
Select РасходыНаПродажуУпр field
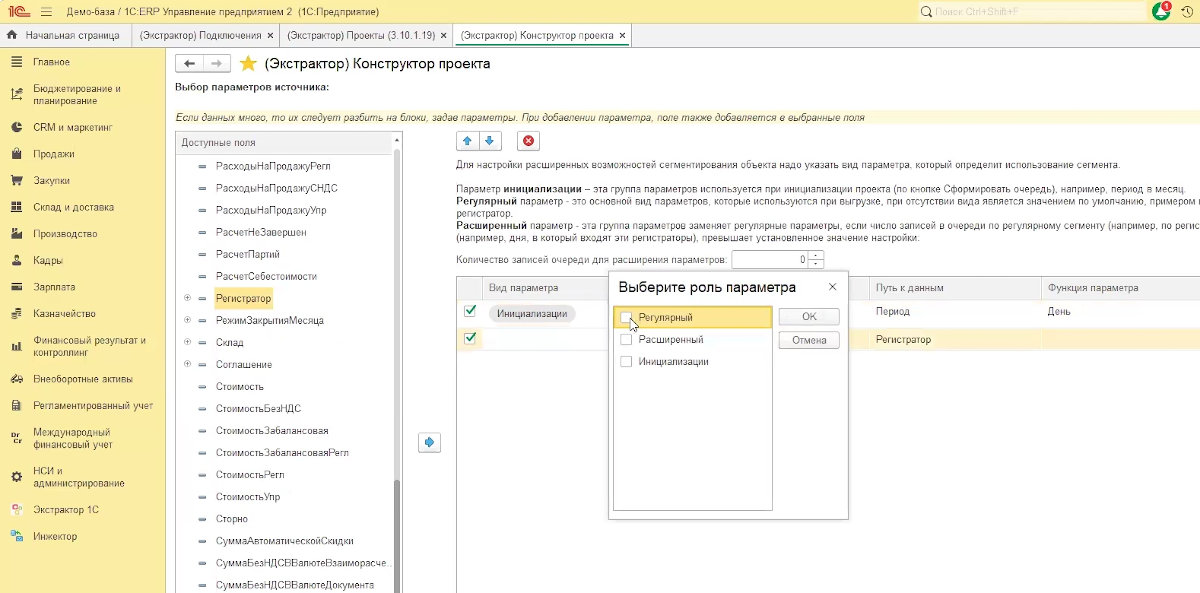(x=271, y=210)
